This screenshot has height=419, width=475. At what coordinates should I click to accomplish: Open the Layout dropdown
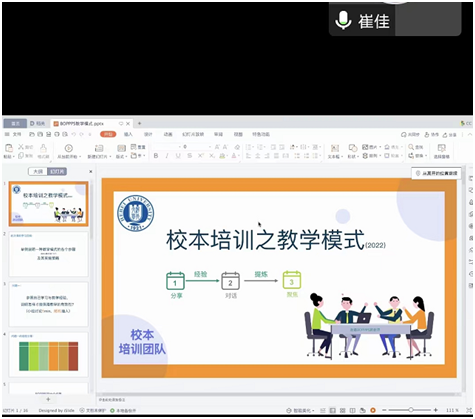pos(121,156)
